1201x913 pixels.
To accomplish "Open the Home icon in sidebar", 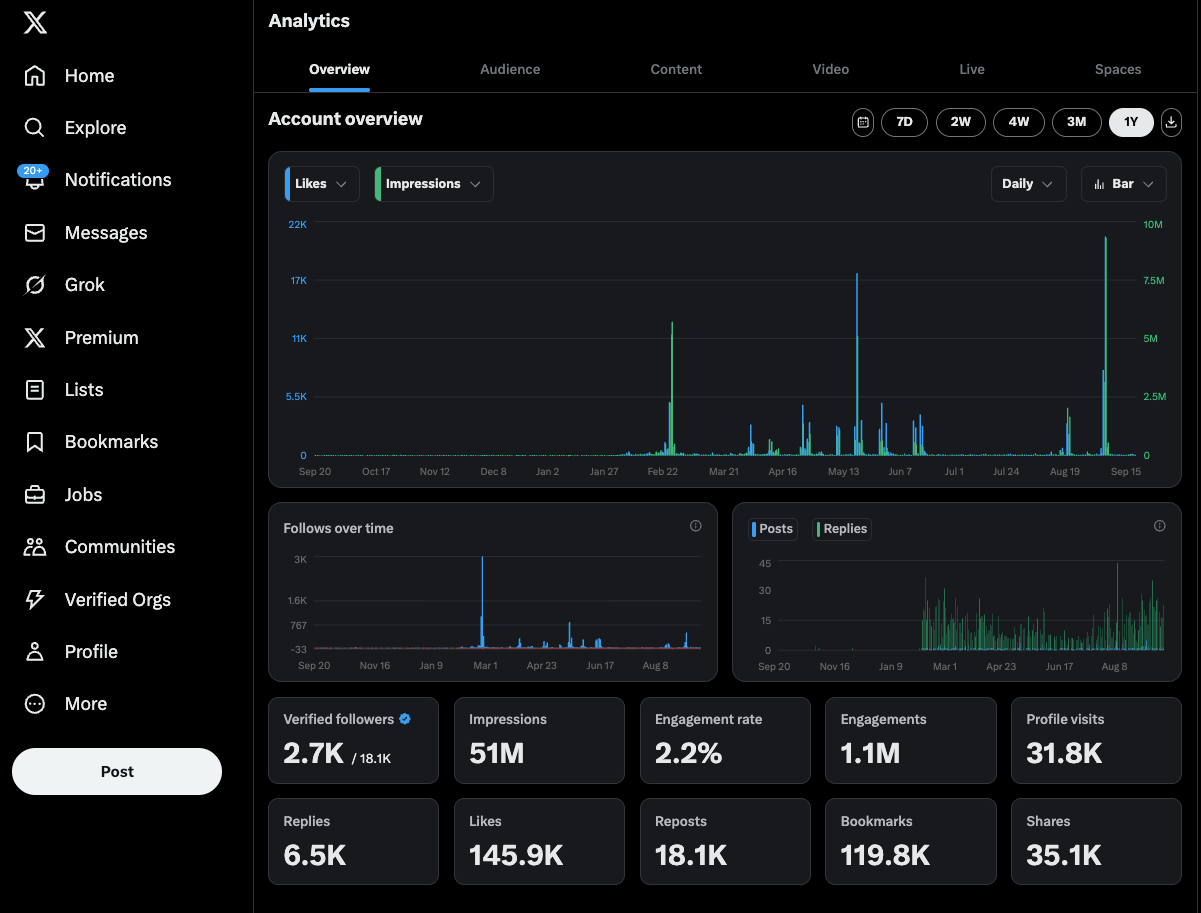I will [x=35, y=76].
